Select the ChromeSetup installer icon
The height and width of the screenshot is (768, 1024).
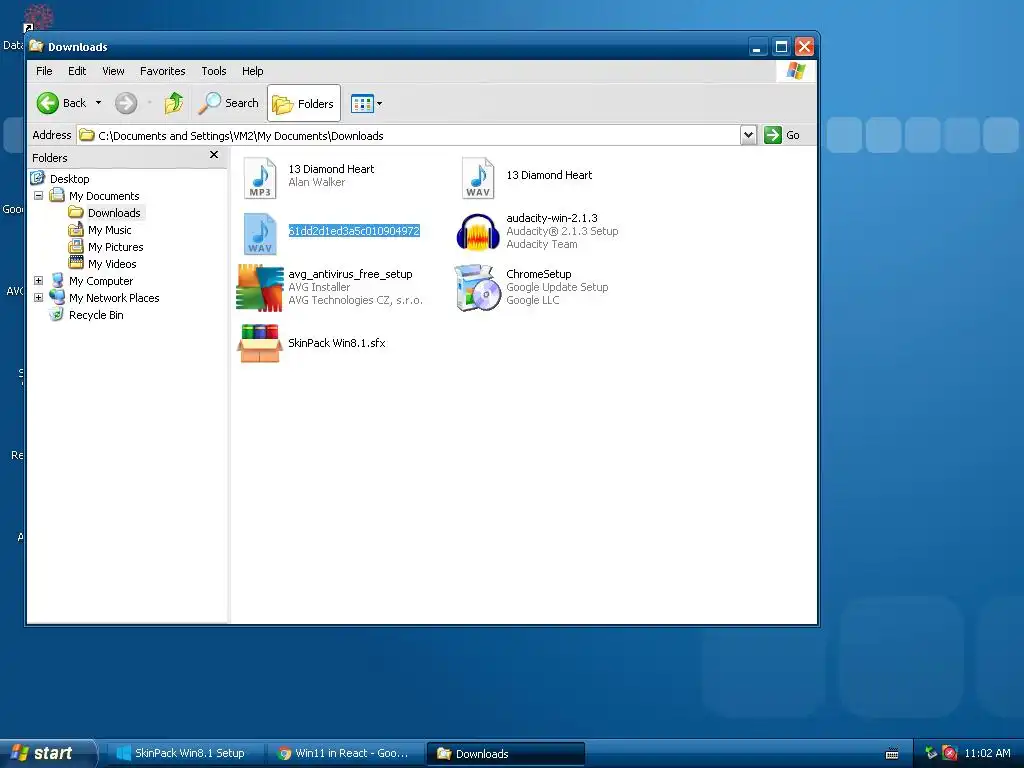[x=477, y=287]
